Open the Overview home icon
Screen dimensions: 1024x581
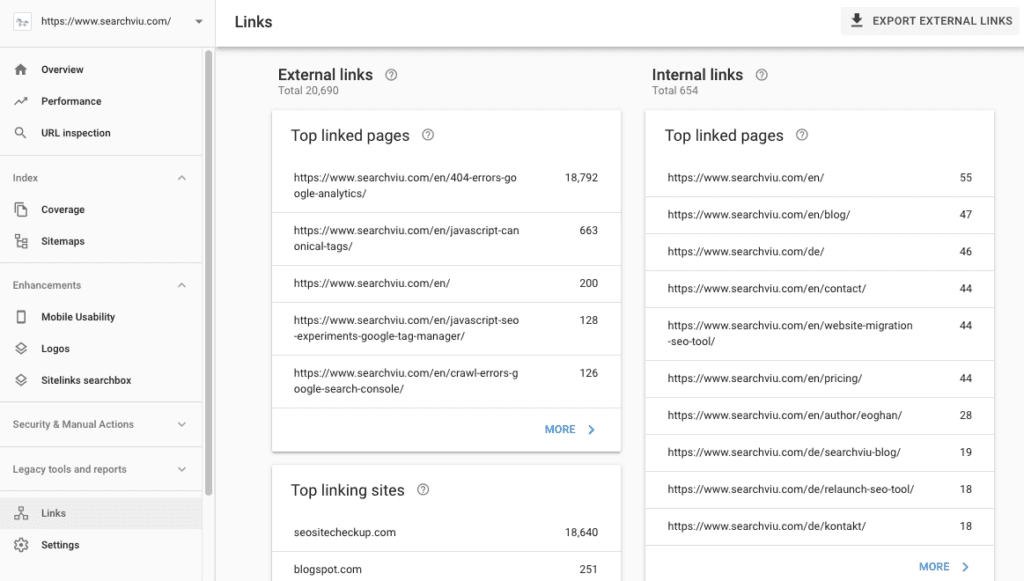pyautogui.click(x=20, y=69)
